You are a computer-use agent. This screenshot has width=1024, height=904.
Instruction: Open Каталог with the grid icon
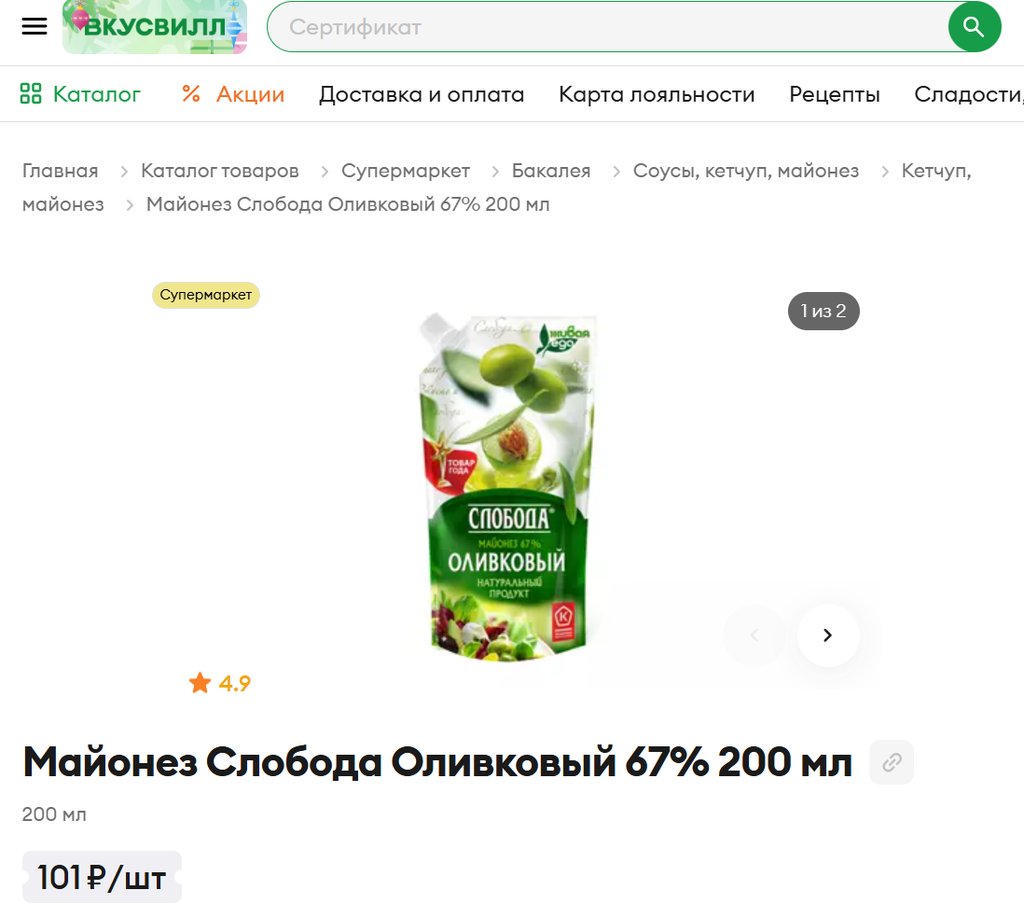[x=80, y=94]
